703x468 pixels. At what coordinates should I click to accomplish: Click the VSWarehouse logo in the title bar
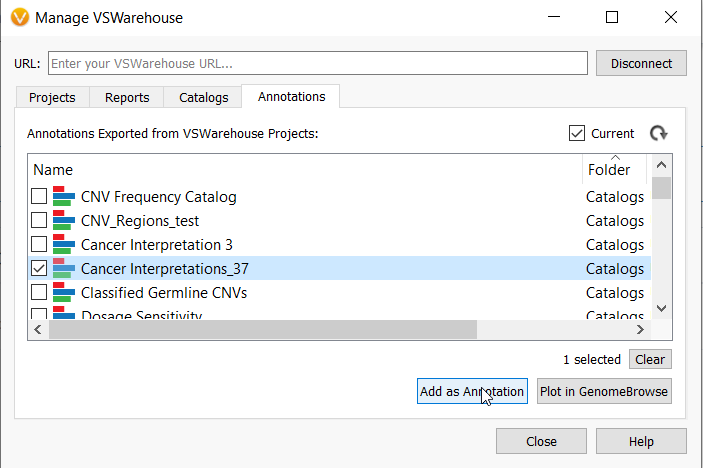tap(20, 17)
